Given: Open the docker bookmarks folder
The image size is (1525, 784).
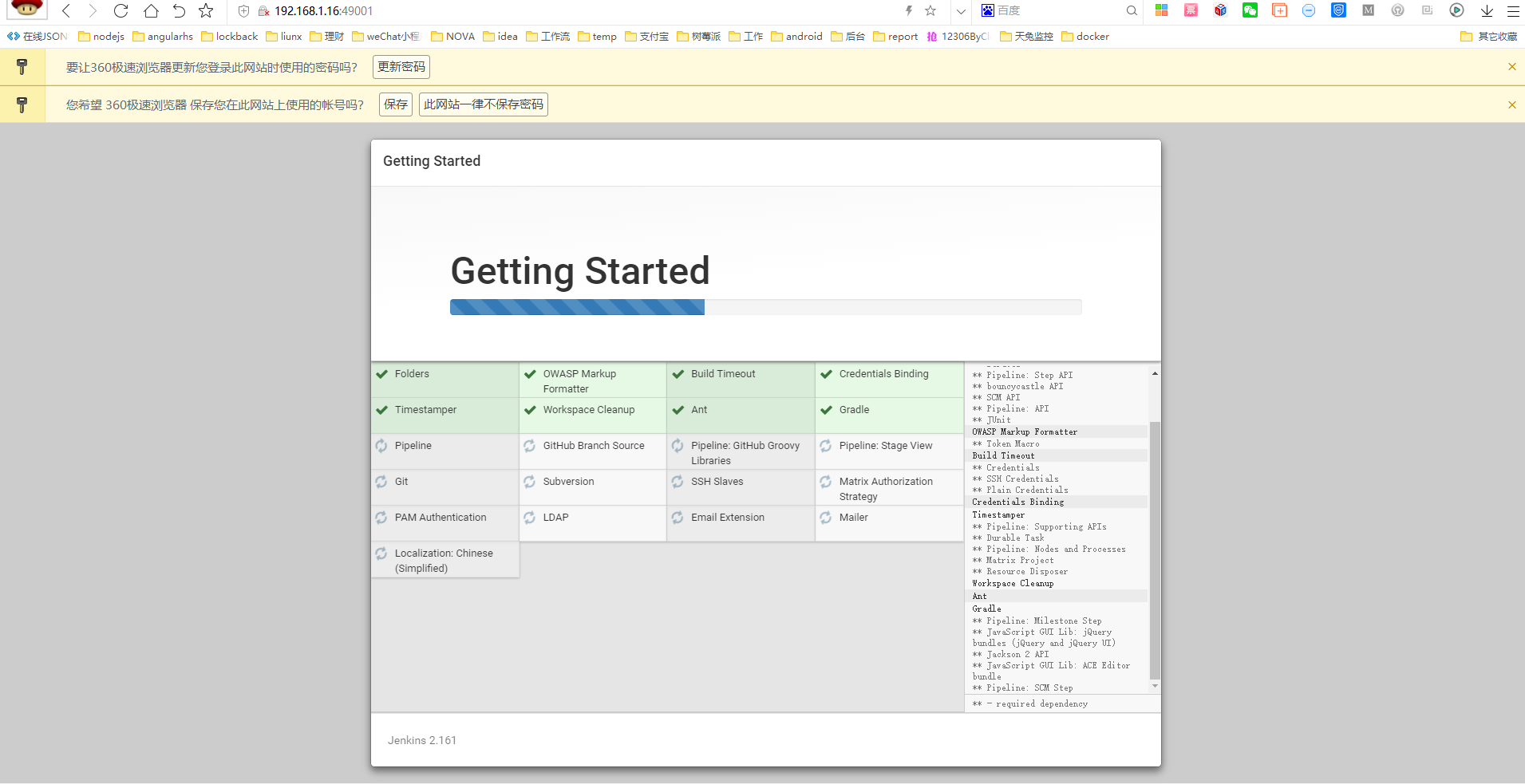Looking at the screenshot, I should pos(1085,37).
